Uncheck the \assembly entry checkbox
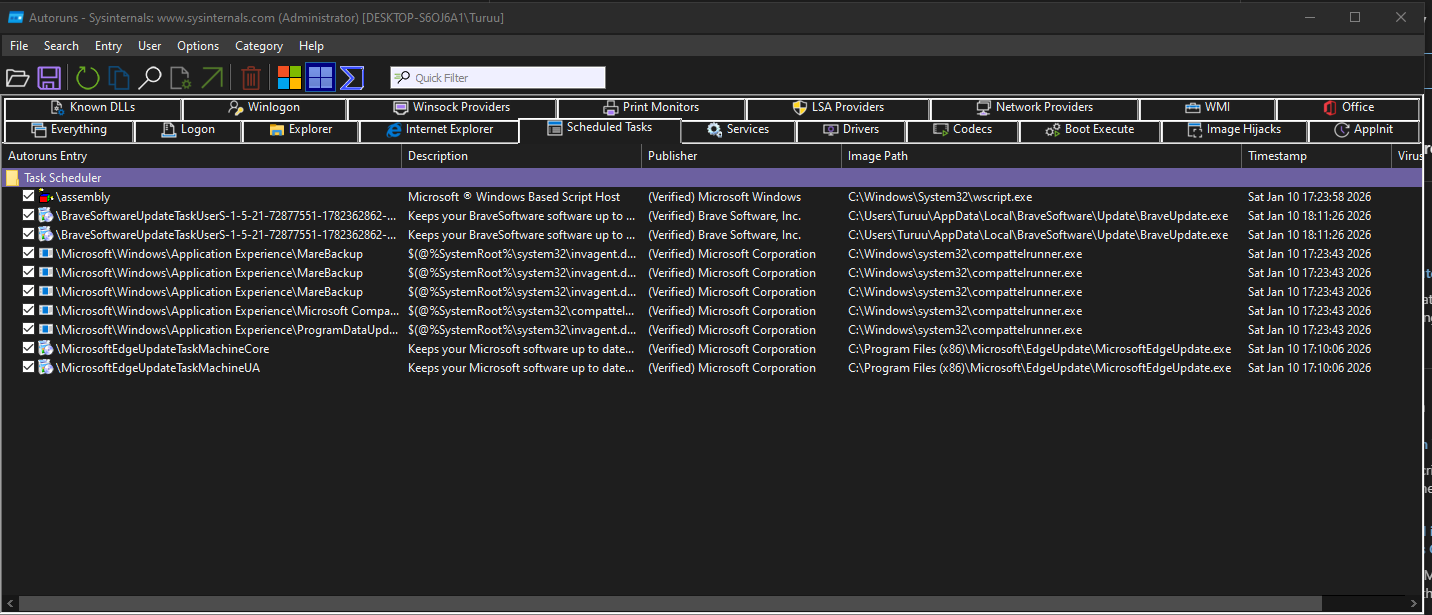The height and width of the screenshot is (615, 1432). click(x=29, y=197)
